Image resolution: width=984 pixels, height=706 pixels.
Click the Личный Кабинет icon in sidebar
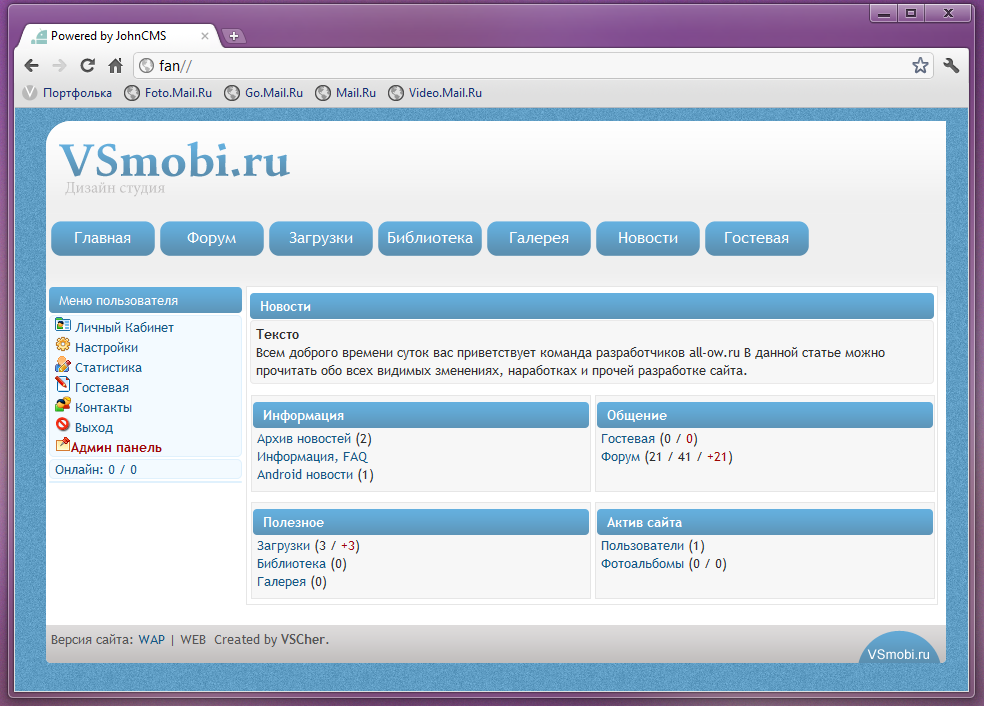[63, 324]
